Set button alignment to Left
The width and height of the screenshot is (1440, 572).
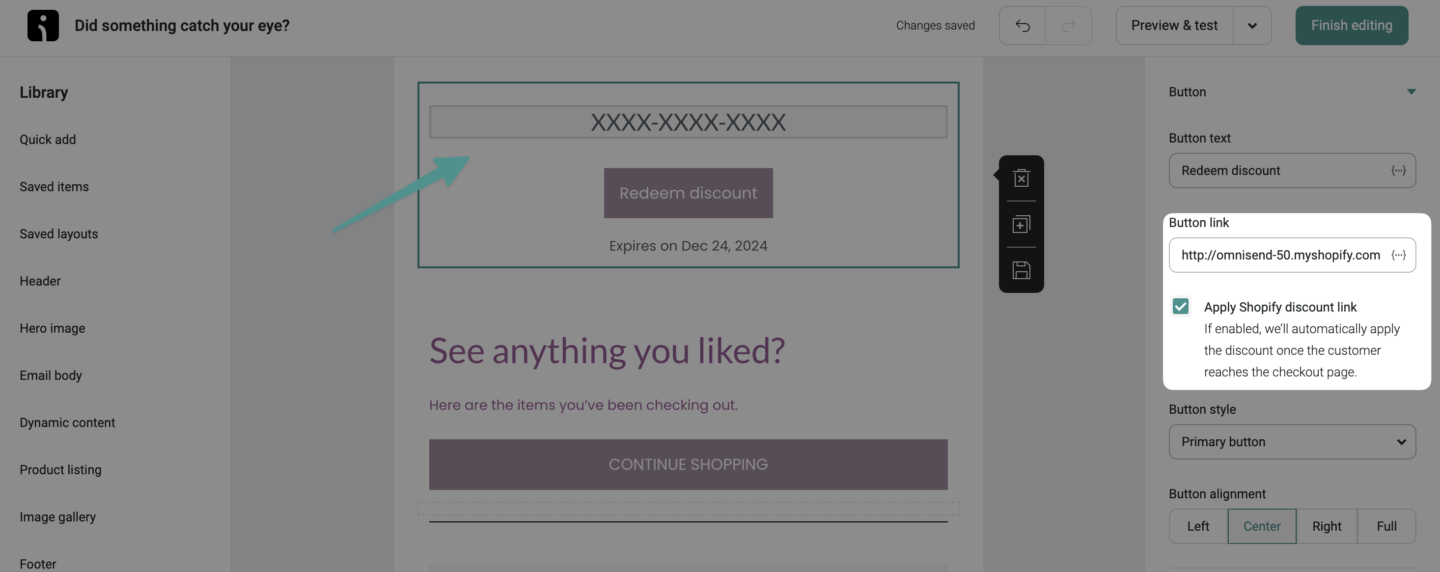(1198, 526)
